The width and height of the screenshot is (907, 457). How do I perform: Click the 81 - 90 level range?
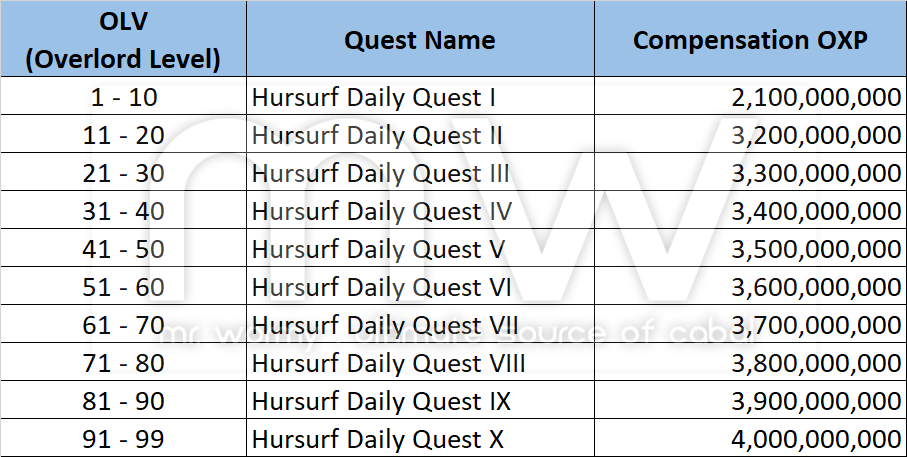pos(123,402)
